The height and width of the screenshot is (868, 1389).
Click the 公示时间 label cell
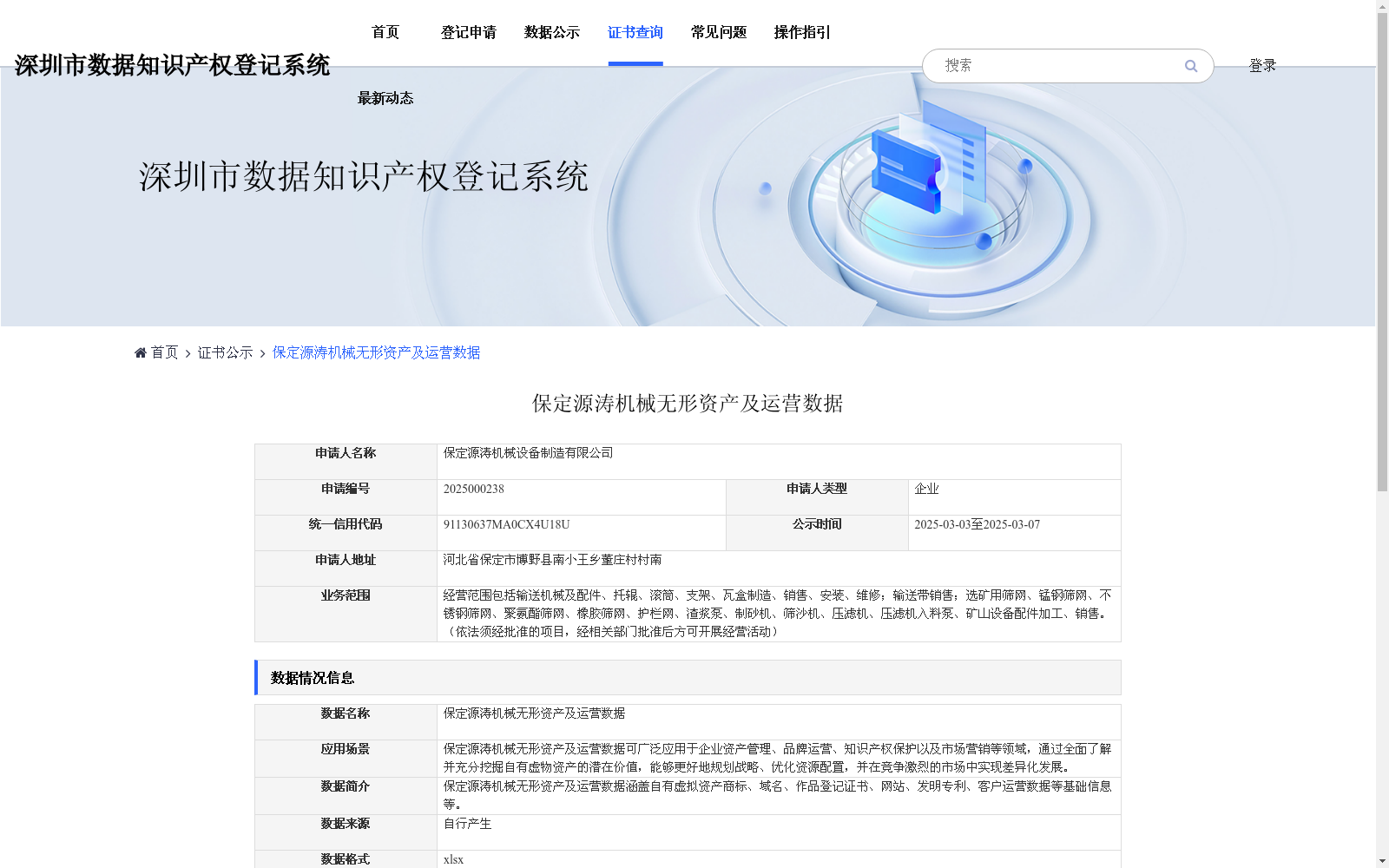tap(817, 533)
